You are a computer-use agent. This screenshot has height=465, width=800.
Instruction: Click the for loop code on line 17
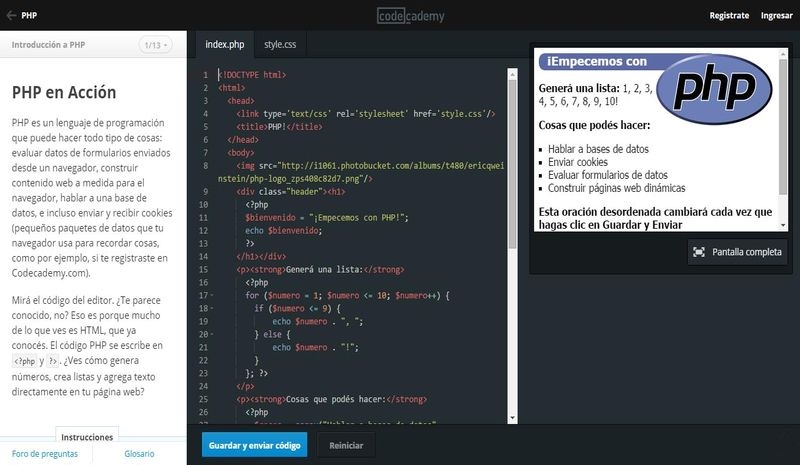click(x=347, y=296)
